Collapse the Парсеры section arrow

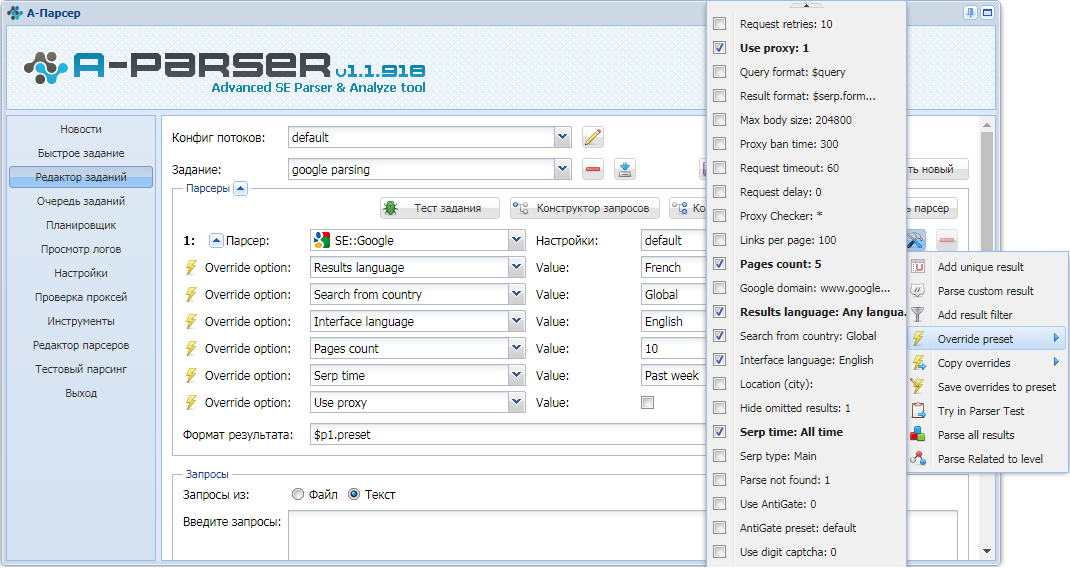tap(240, 188)
